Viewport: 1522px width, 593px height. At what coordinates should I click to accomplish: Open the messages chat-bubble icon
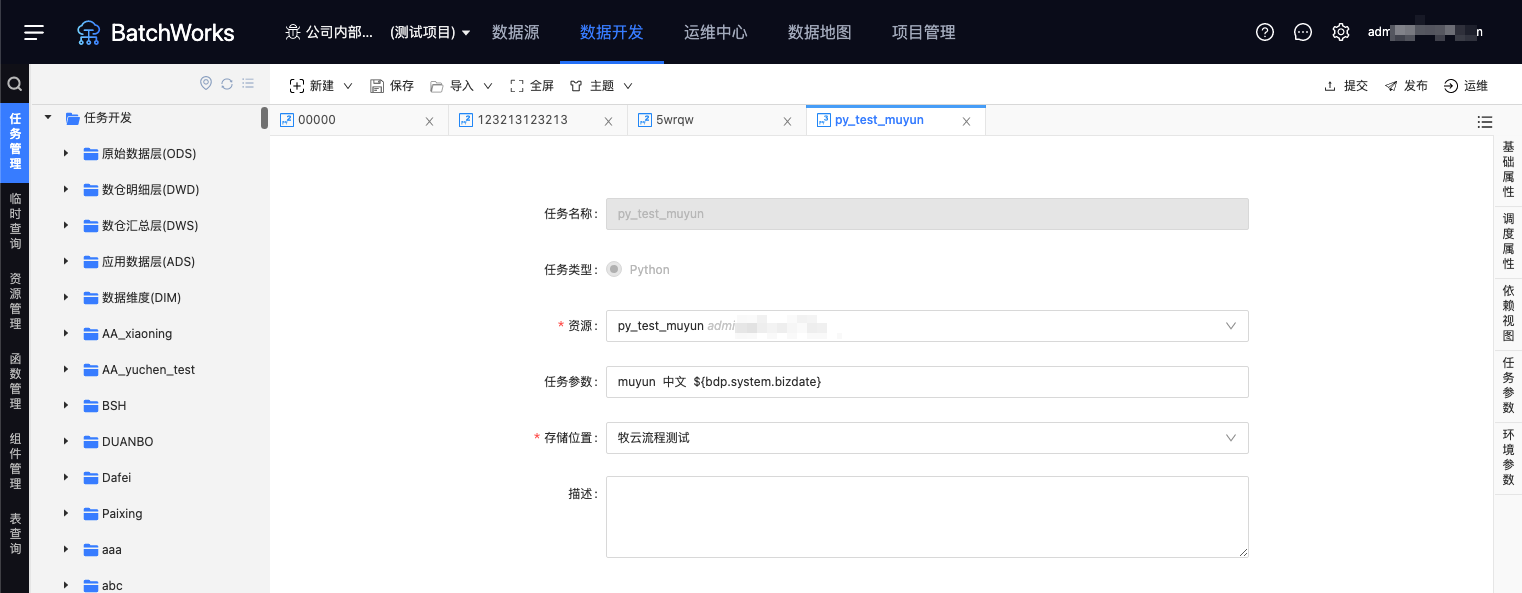pyautogui.click(x=1303, y=32)
